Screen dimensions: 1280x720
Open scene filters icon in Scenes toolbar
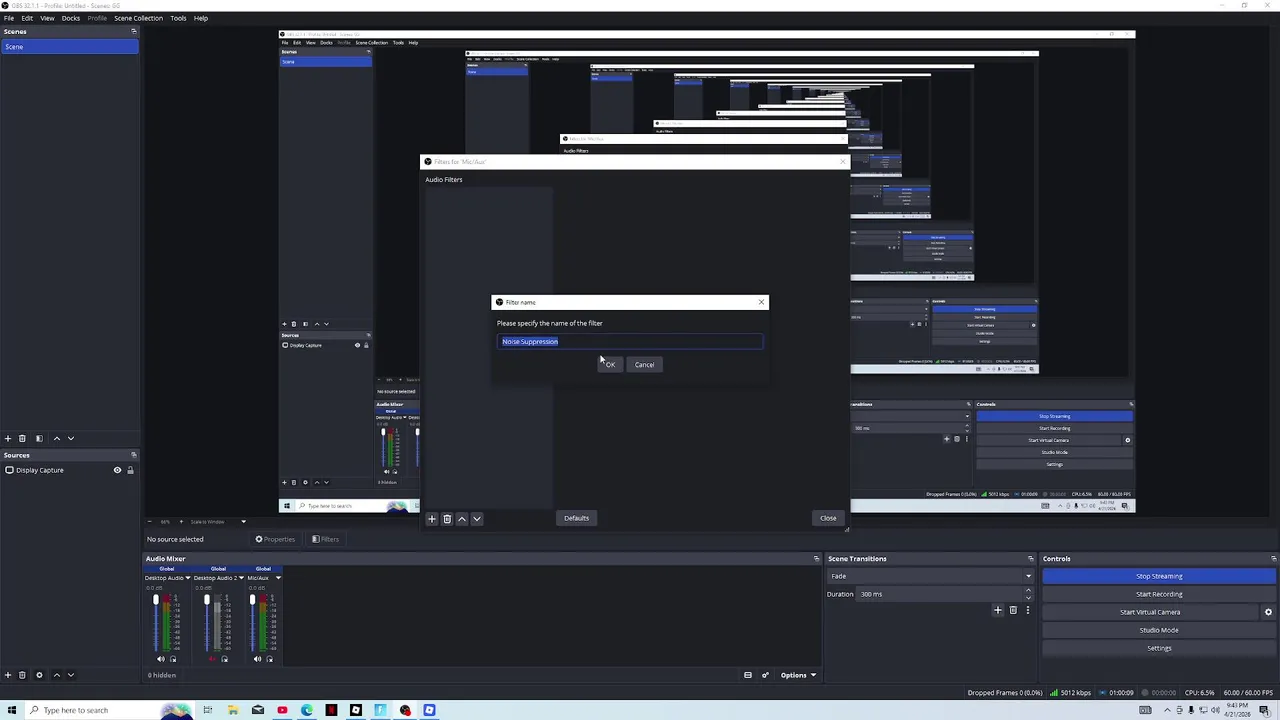point(39,438)
